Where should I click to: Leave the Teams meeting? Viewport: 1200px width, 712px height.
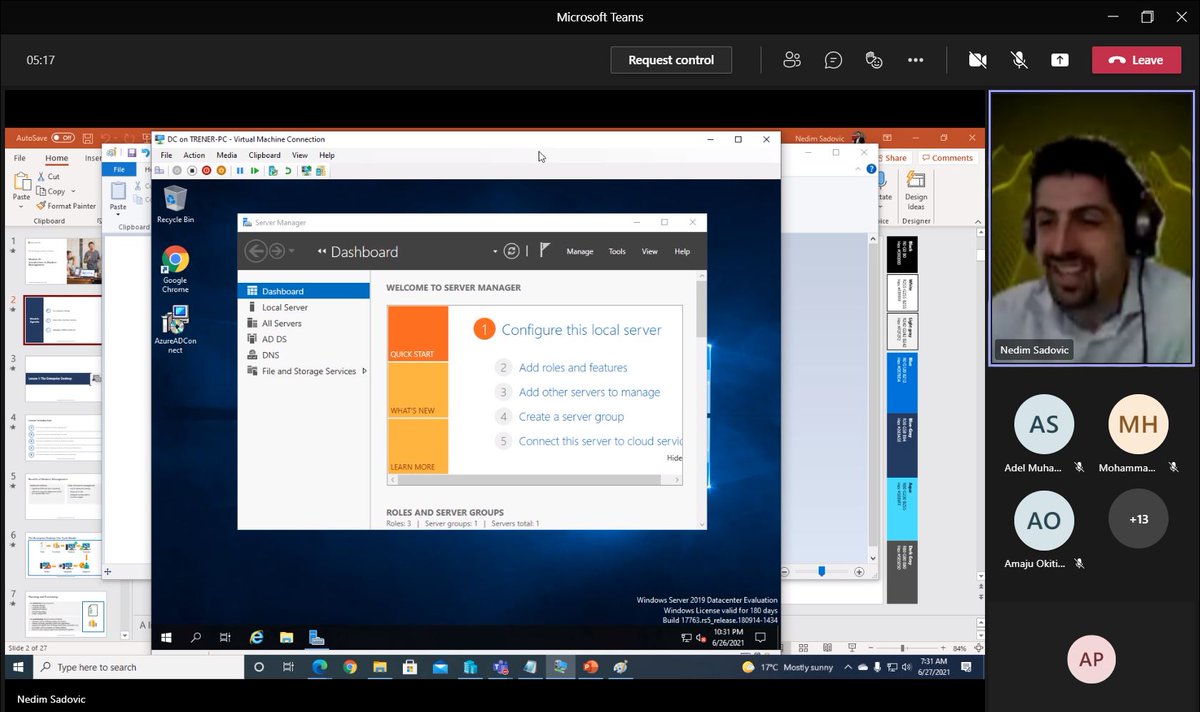pyautogui.click(x=1136, y=60)
